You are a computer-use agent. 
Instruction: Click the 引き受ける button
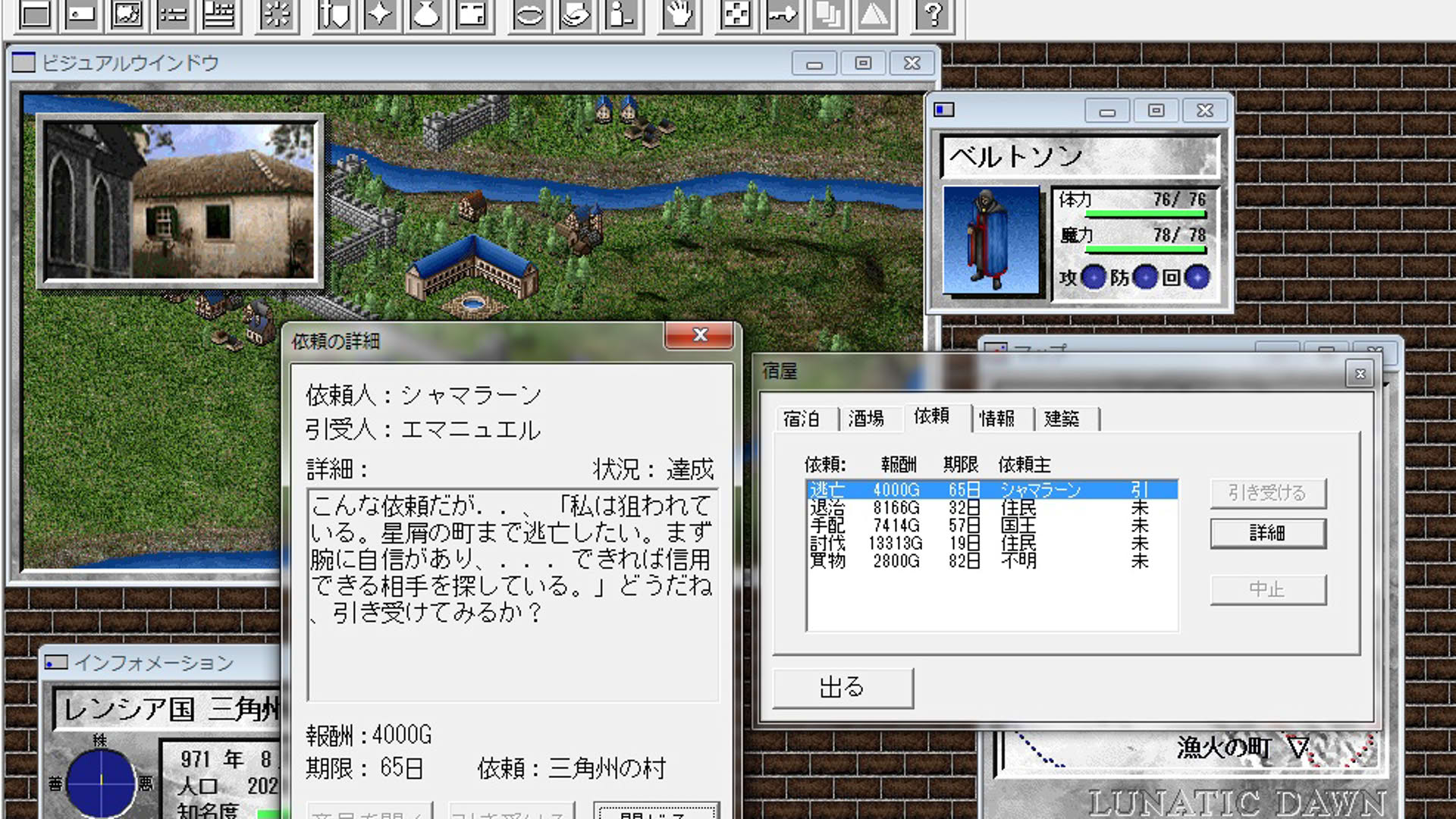pos(1268,493)
